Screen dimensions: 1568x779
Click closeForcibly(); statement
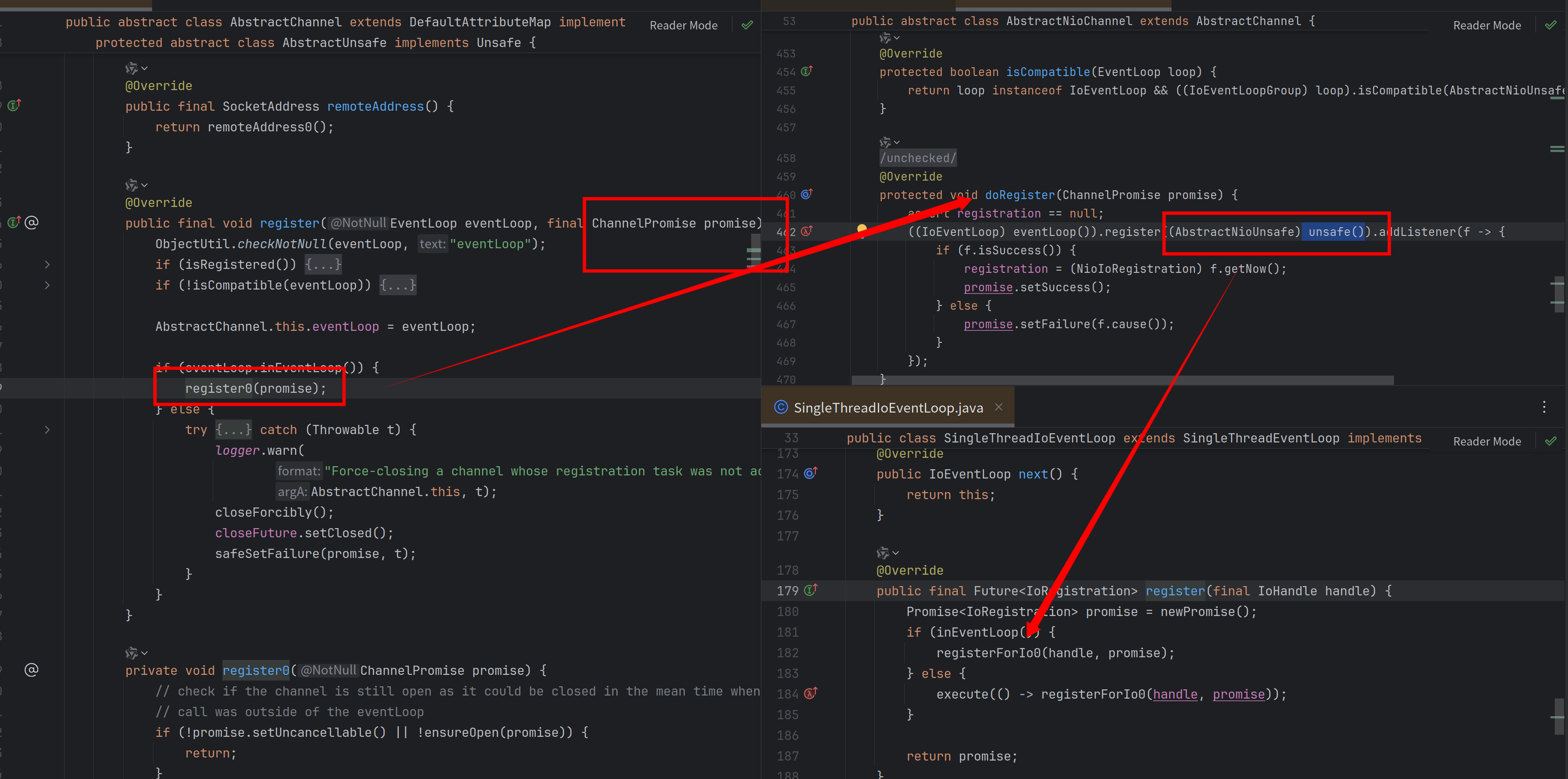click(x=274, y=512)
